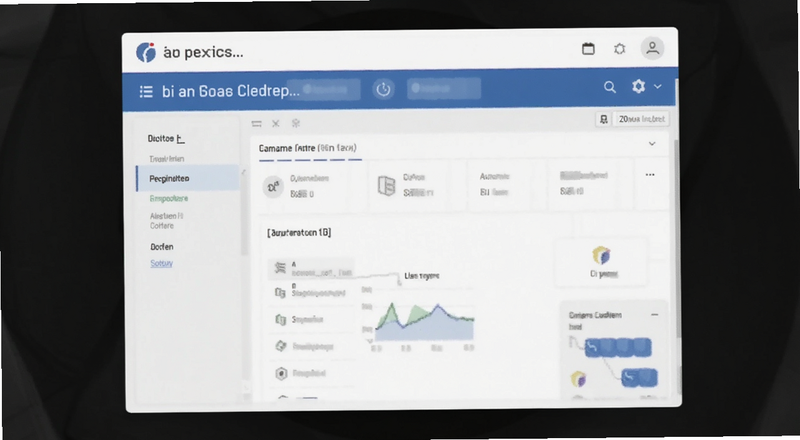Click the blue app logo in header
This screenshot has height=440, width=800.
pyautogui.click(x=146, y=52)
